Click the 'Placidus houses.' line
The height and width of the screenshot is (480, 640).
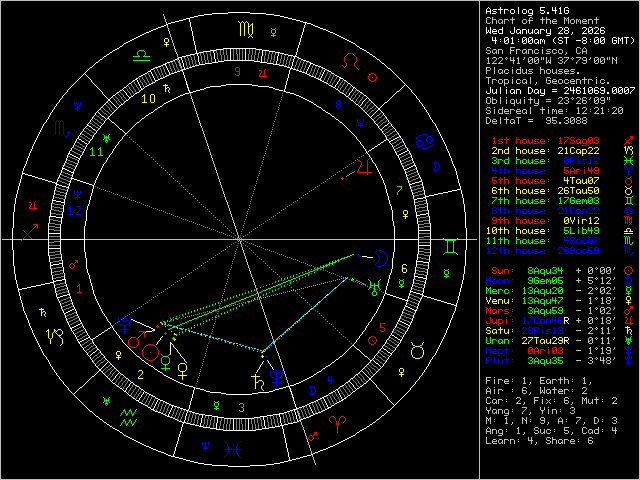(533, 71)
